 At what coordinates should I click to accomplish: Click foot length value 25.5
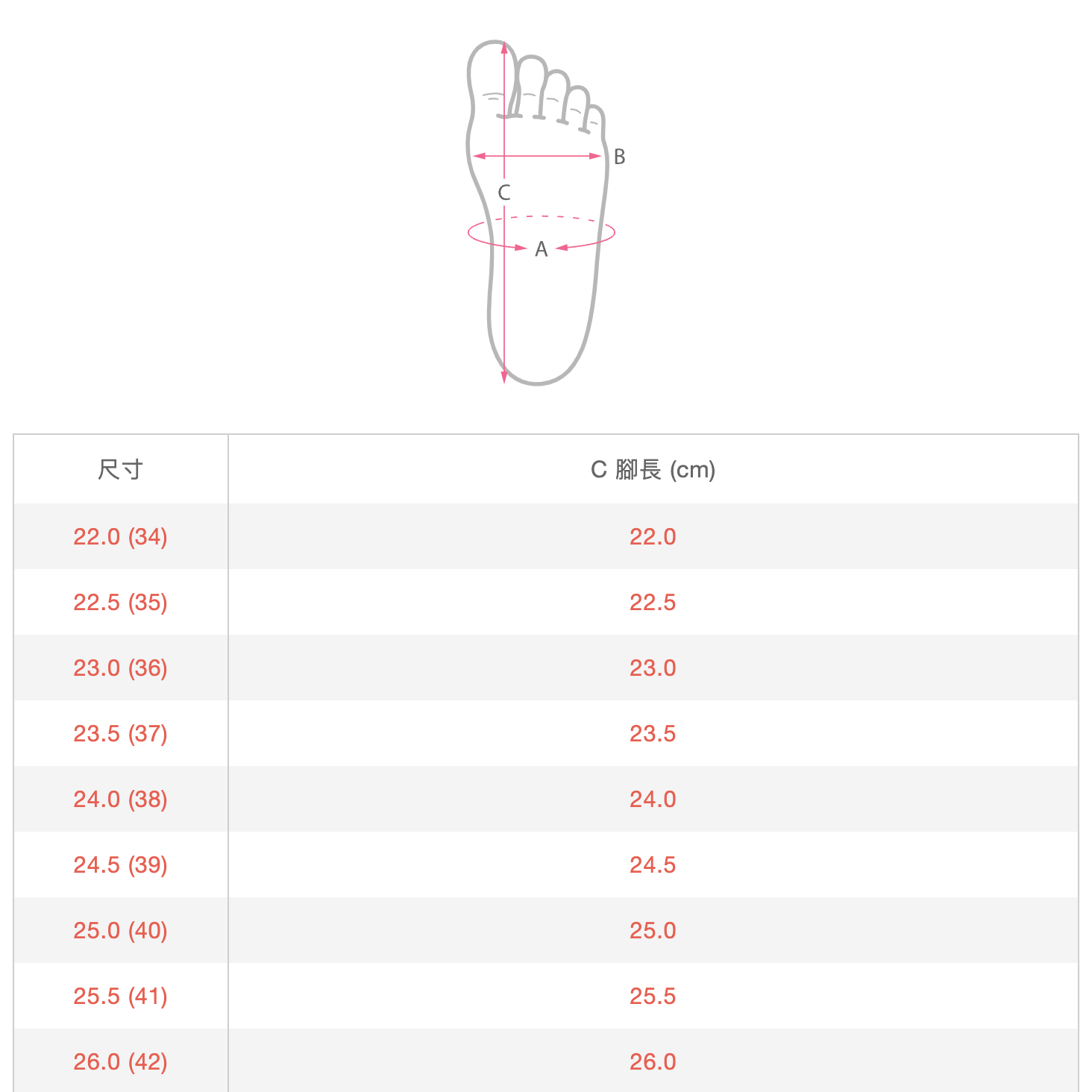653,996
